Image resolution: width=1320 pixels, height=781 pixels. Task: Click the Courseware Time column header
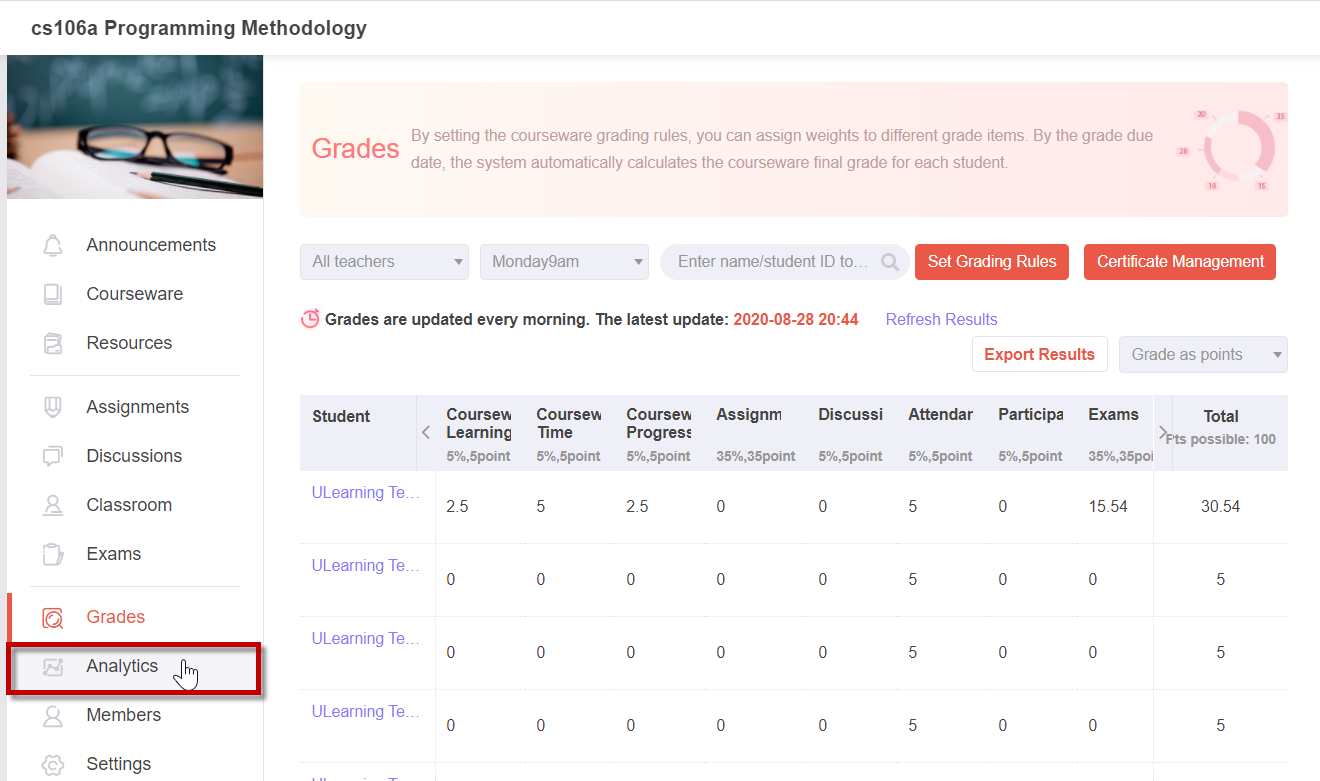point(569,423)
